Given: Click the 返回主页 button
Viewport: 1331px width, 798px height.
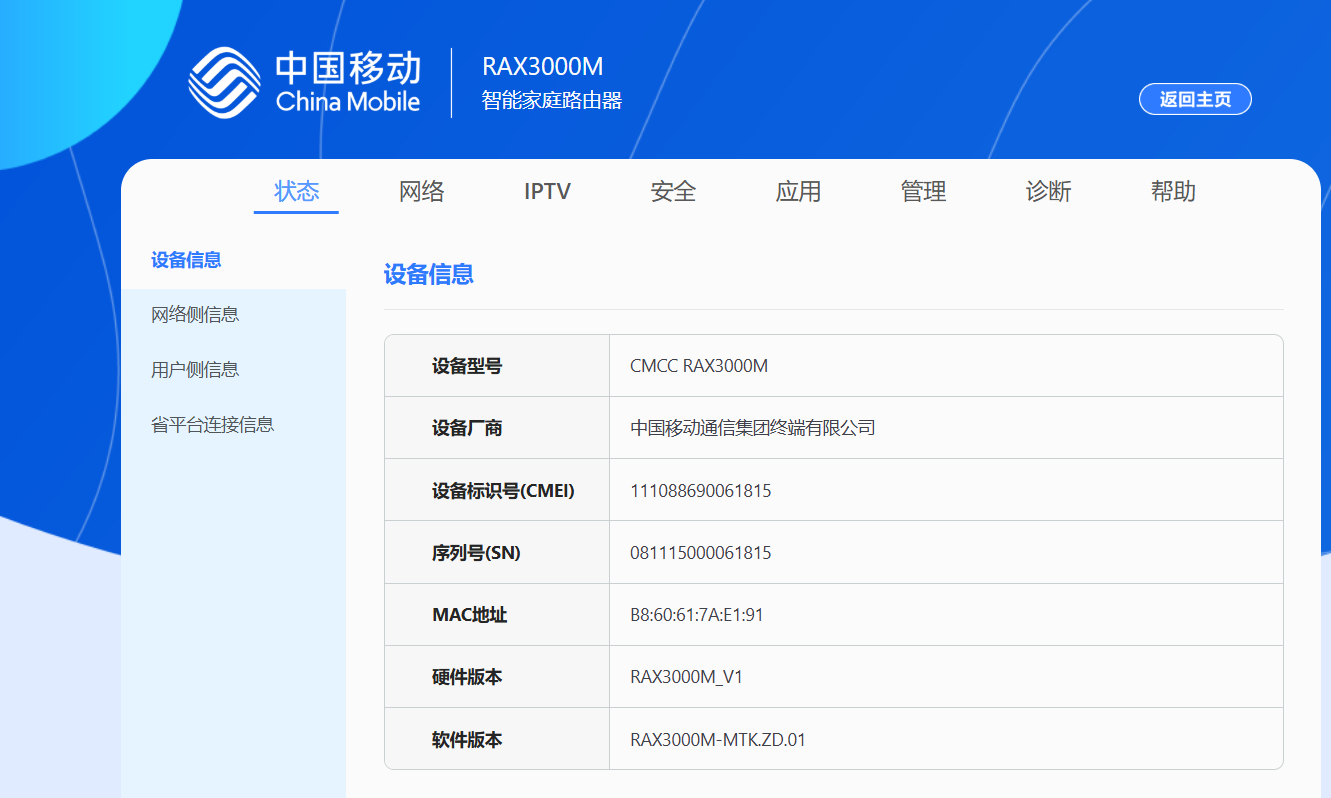Looking at the screenshot, I should click(1195, 99).
